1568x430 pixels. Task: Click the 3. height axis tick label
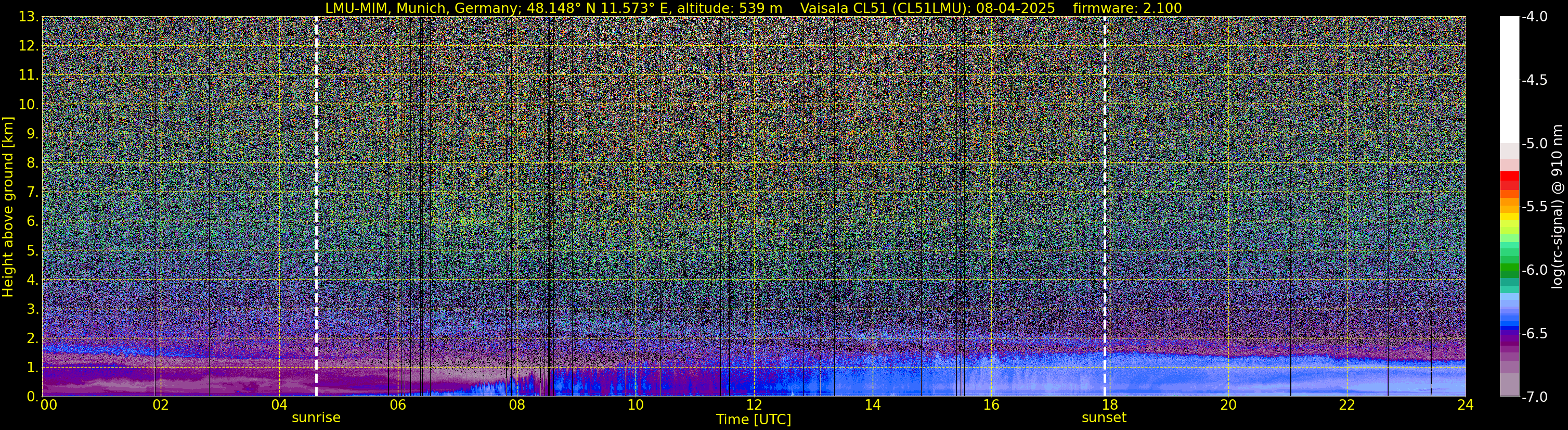tap(33, 309)
